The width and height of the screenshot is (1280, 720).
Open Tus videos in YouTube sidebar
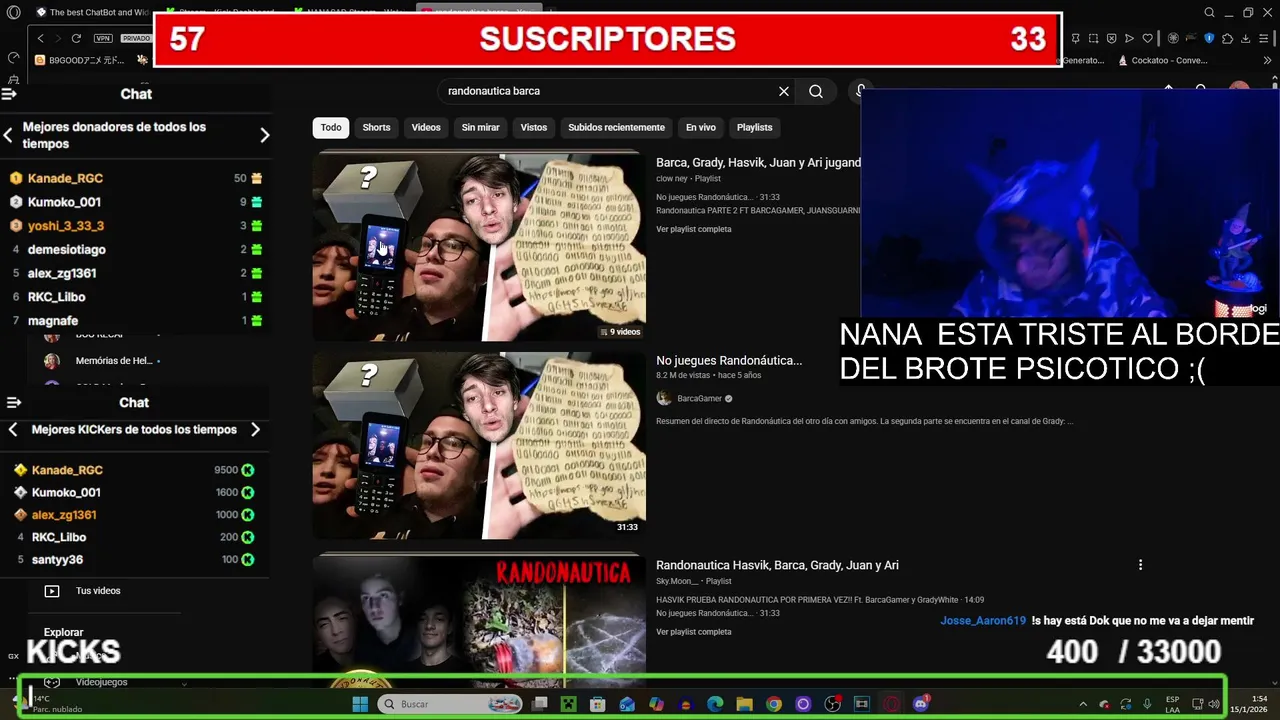[x=98, y=591]
